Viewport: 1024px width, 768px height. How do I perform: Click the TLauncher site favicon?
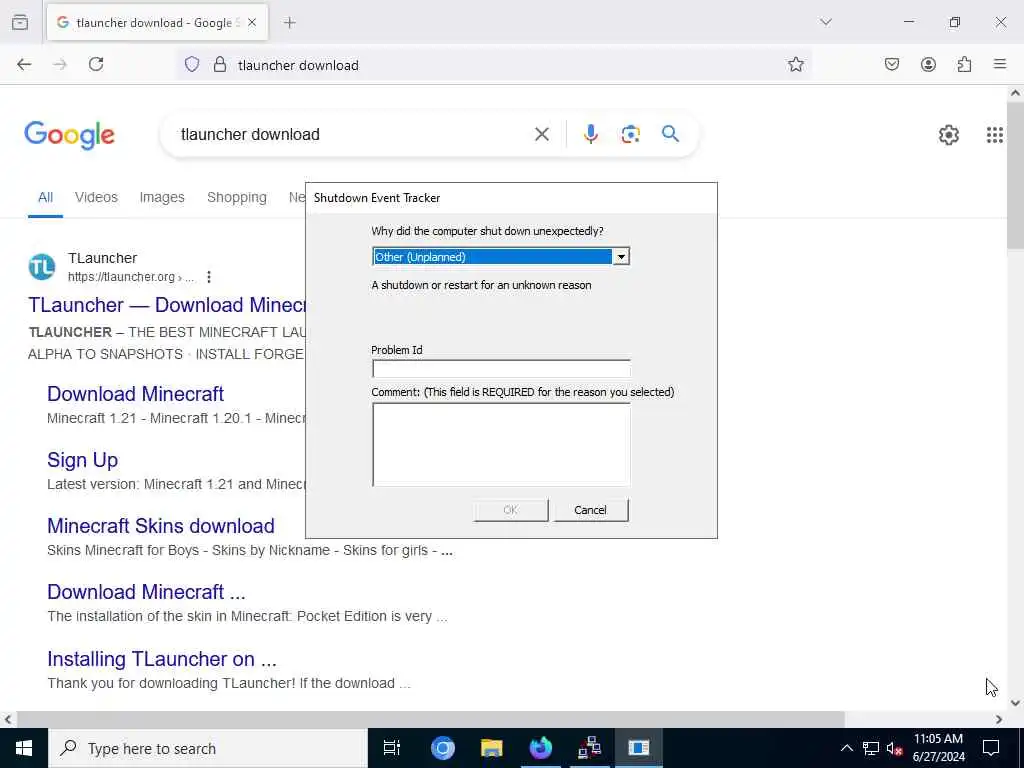click(x=42, y=267)
